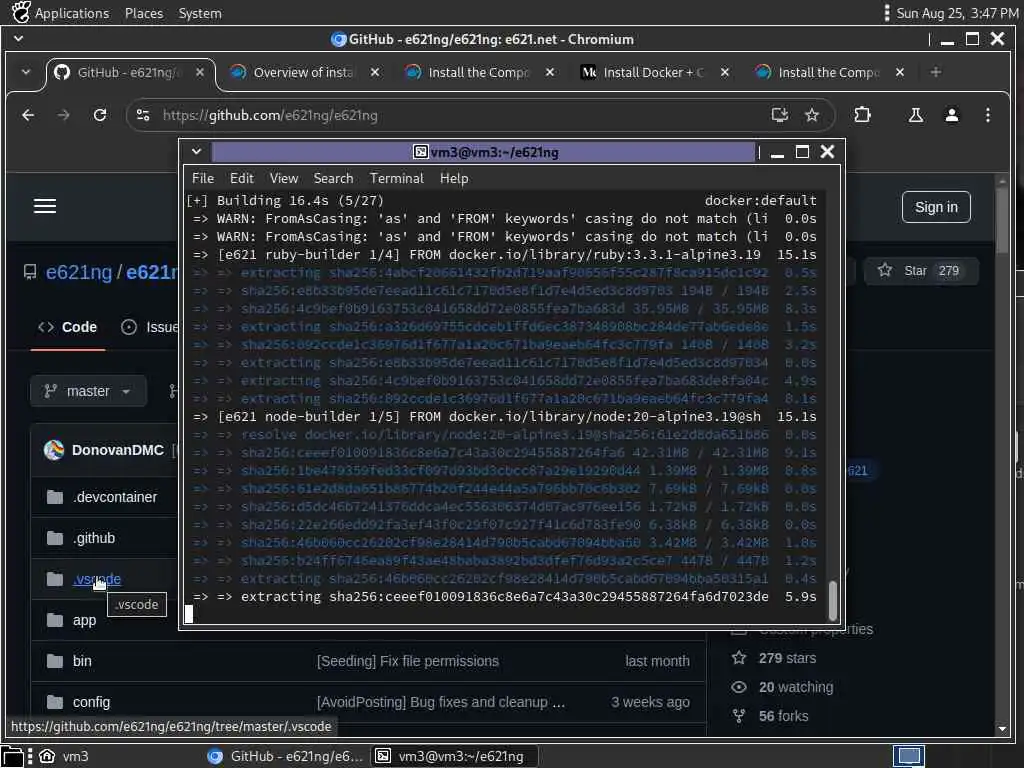Viewport: 1024px width, 768px height.
Task: Open the Chromium extensions puzzle icon
Action: (862, 116)
